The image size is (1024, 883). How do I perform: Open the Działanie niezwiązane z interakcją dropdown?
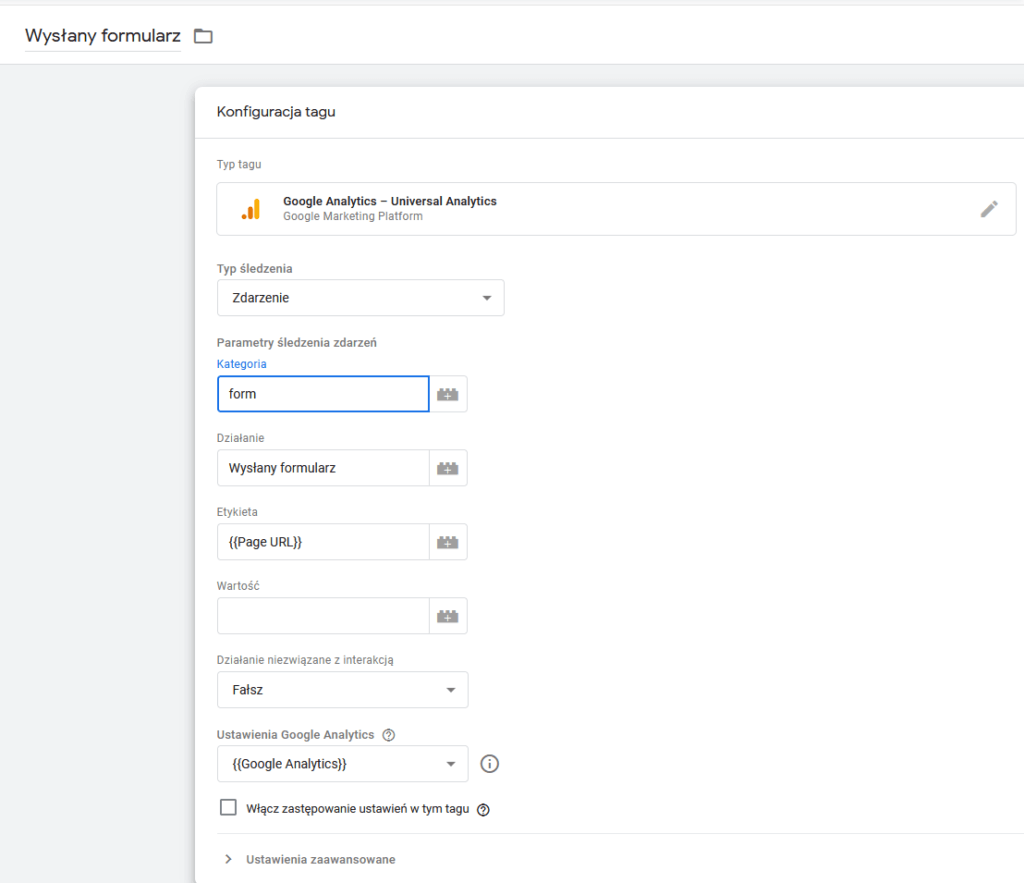click(x=342, y=690)
